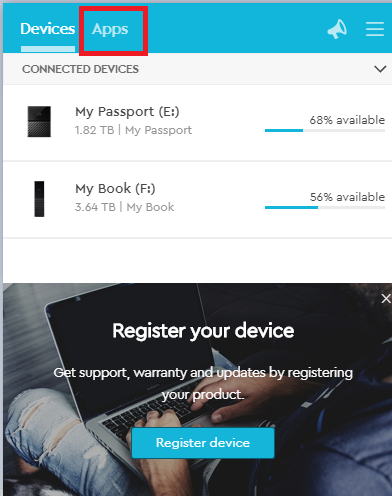Click the Register device button
Screen dimensions: 392x496
point(203,443)
